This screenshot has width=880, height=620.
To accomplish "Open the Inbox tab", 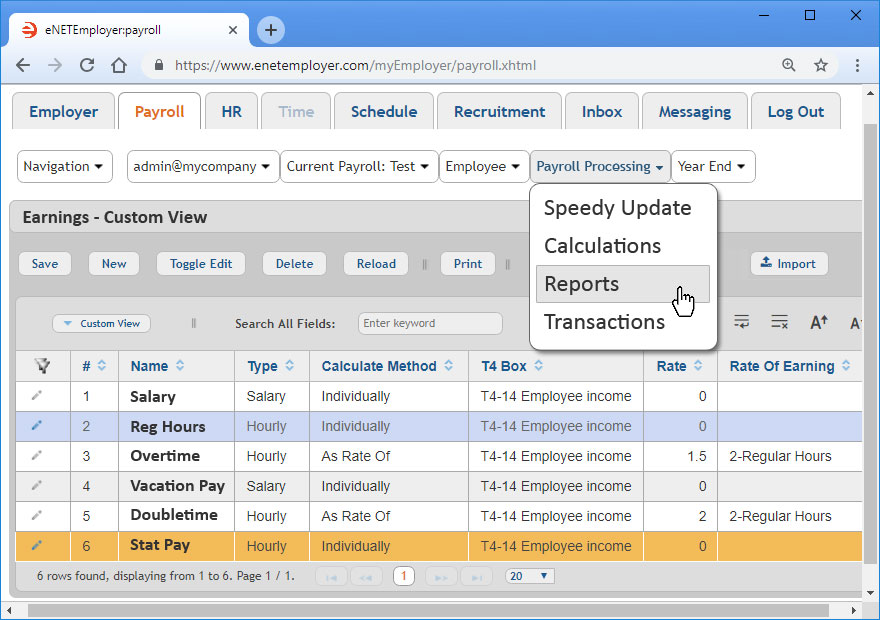I will 602,111.
